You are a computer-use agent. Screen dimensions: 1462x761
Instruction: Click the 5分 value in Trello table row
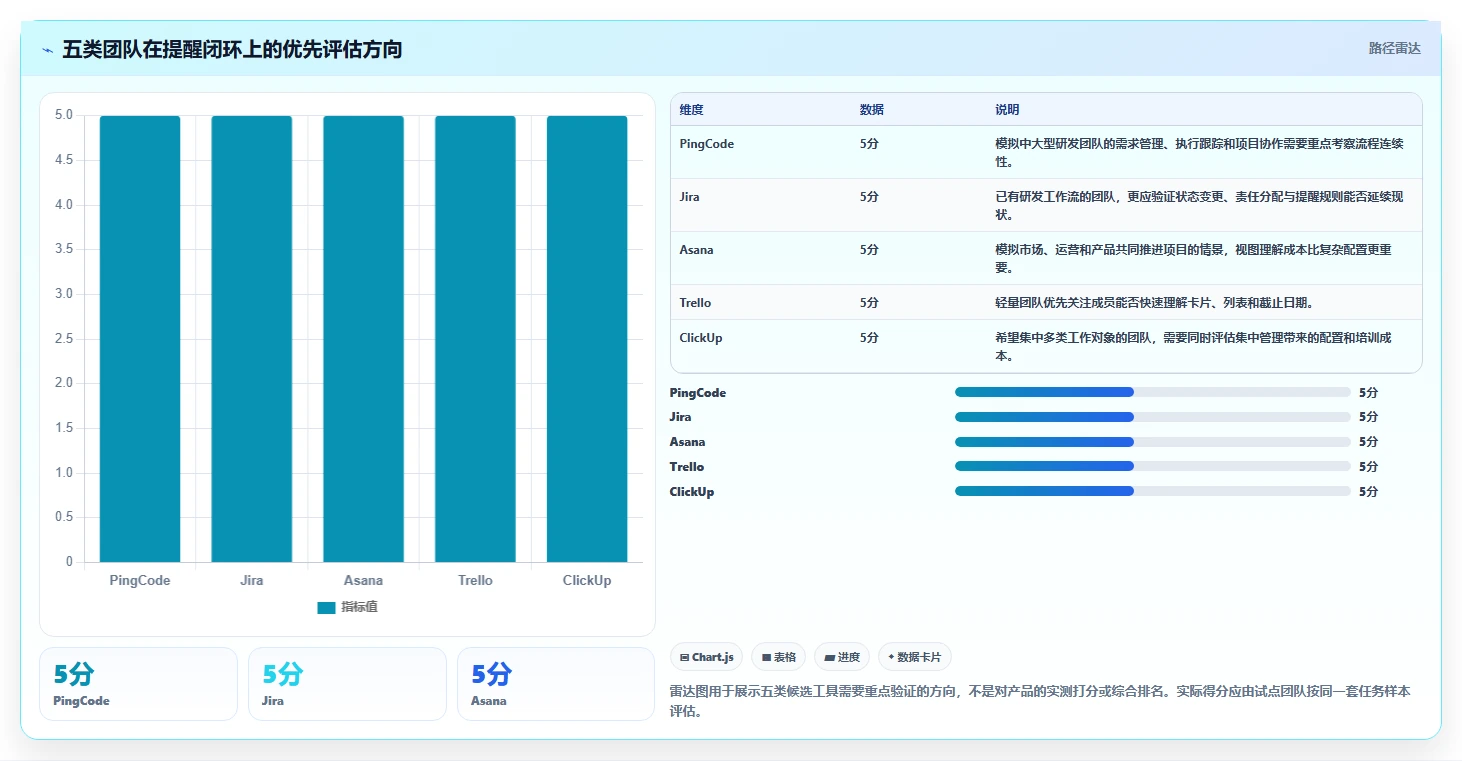point(869,303)
